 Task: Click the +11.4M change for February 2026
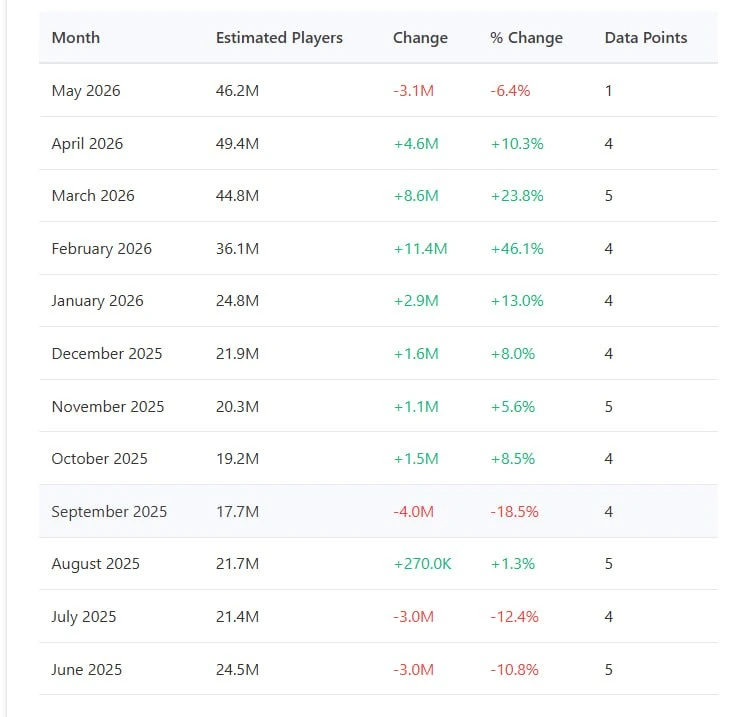420,249
